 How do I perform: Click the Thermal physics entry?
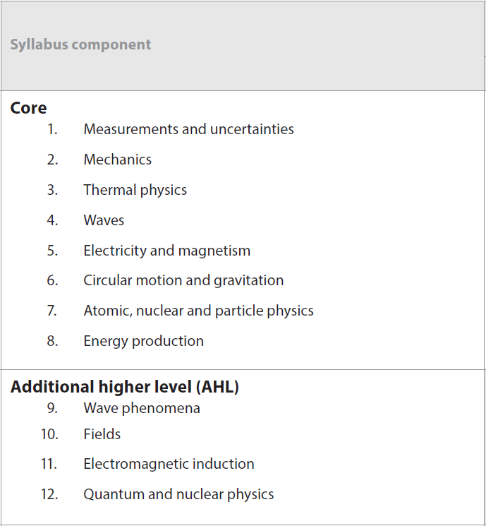point(135,190)
